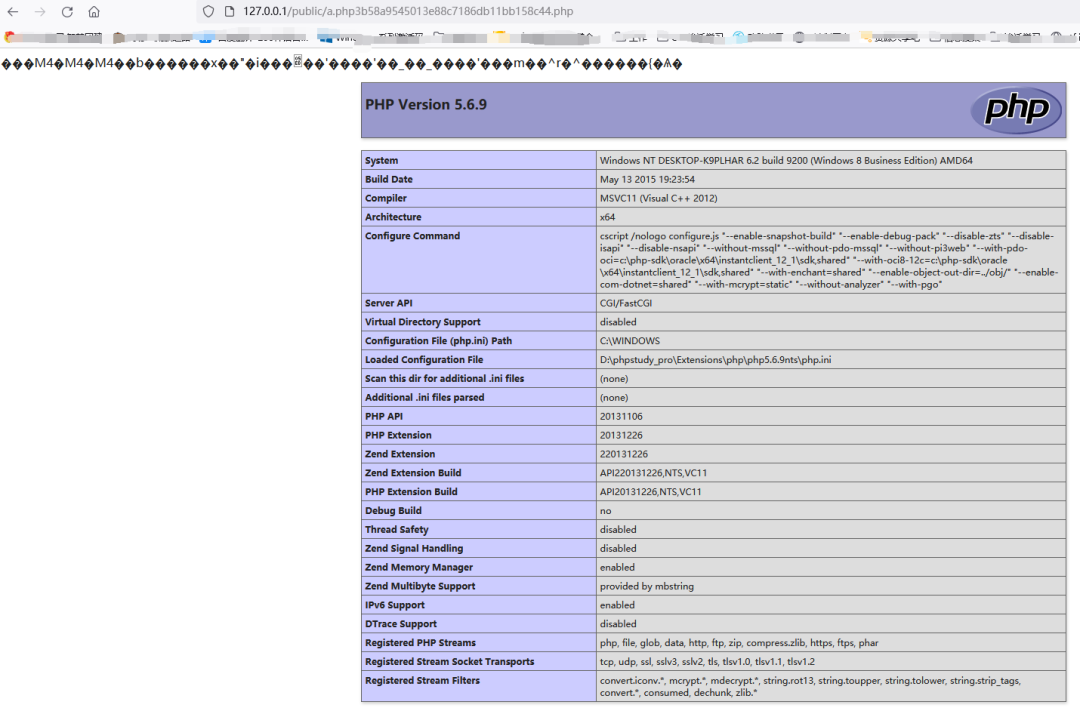The width and height of the screenshot is (1080, 711).
Task: Click the cscript configure.js command text
Action: pyautogui.click(x=829, y=260)
